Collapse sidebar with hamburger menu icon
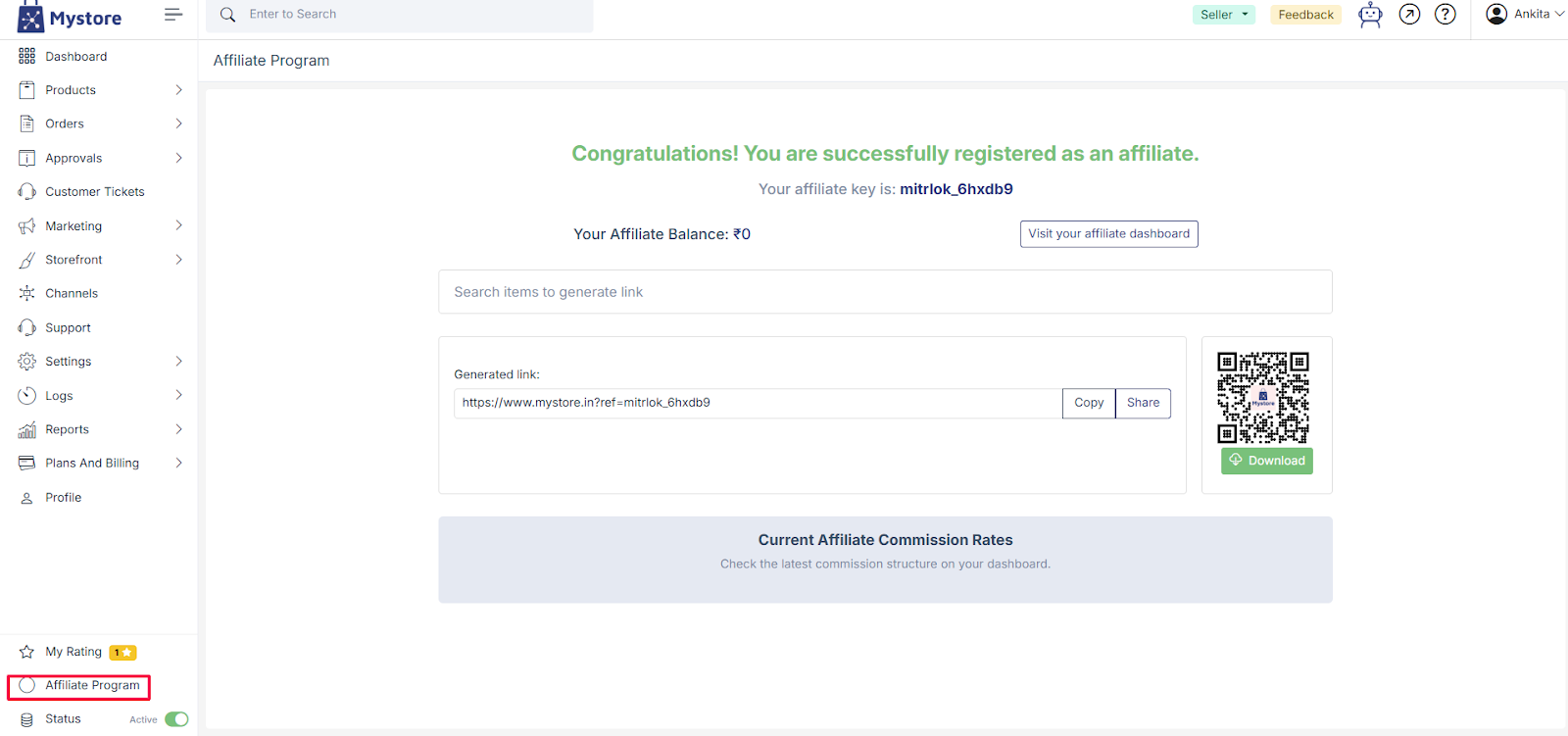The width and height of the screenshot is (1568, 736). click(173, 15)
